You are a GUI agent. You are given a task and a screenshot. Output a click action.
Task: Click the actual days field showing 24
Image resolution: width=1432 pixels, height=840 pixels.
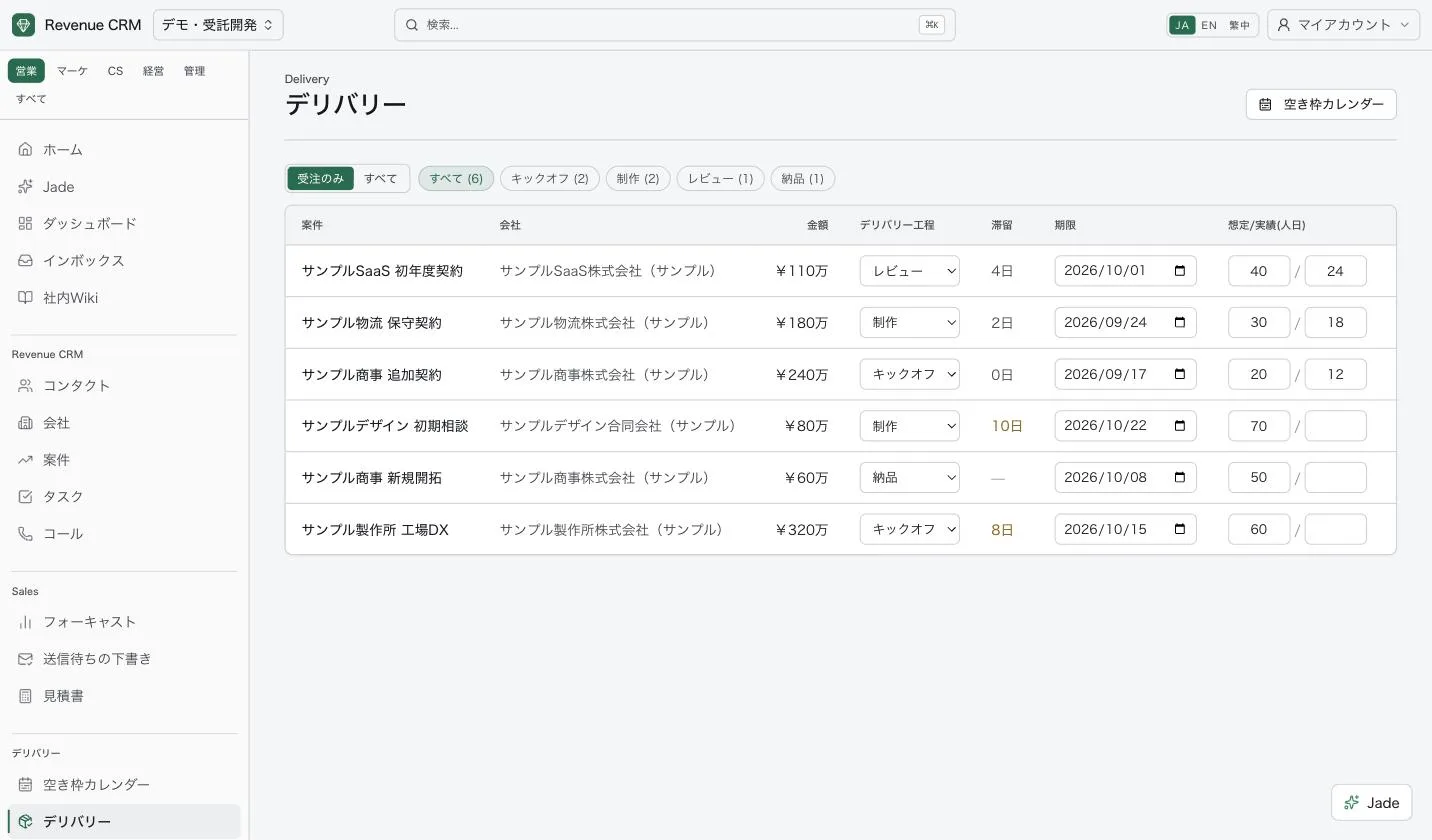point(1335,271)
